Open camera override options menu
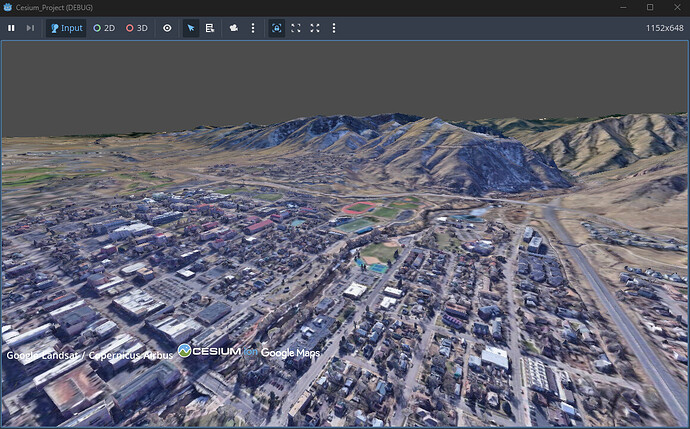 point(252,28)
